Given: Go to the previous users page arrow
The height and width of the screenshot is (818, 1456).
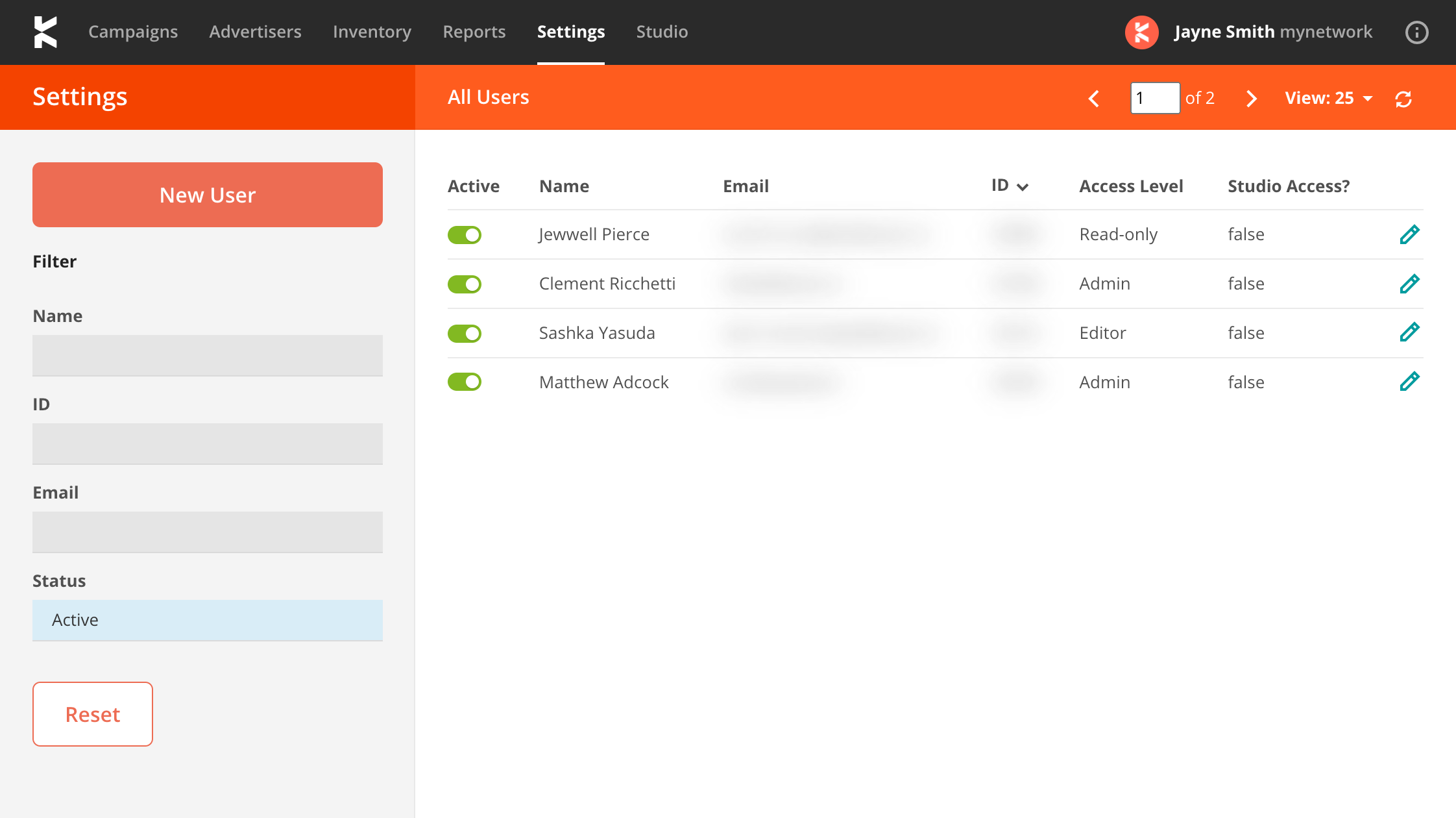Looking at the screenshot, I should coord(1094,99).
